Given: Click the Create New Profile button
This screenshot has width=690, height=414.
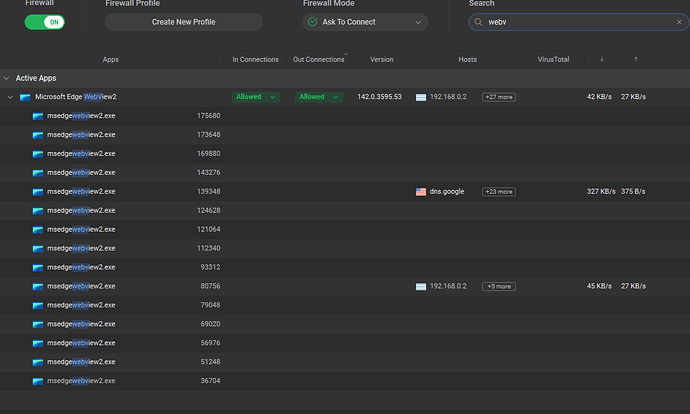Looking at the screenshot, I should coord(183,22).
